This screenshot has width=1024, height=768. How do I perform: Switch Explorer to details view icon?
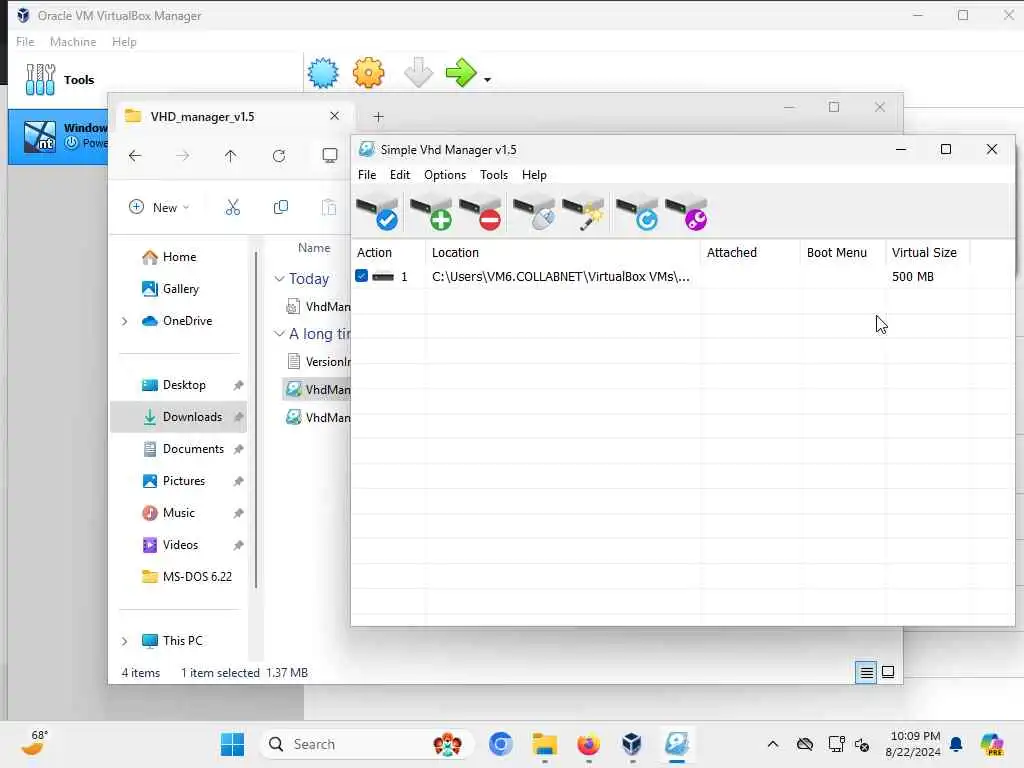(x=866, y=672)
